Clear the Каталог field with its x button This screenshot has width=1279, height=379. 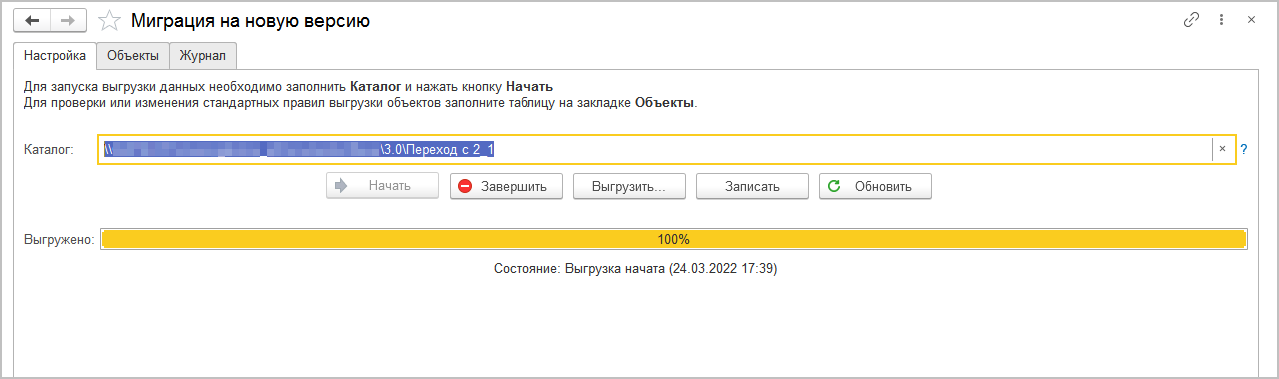tap(1222, 149)
